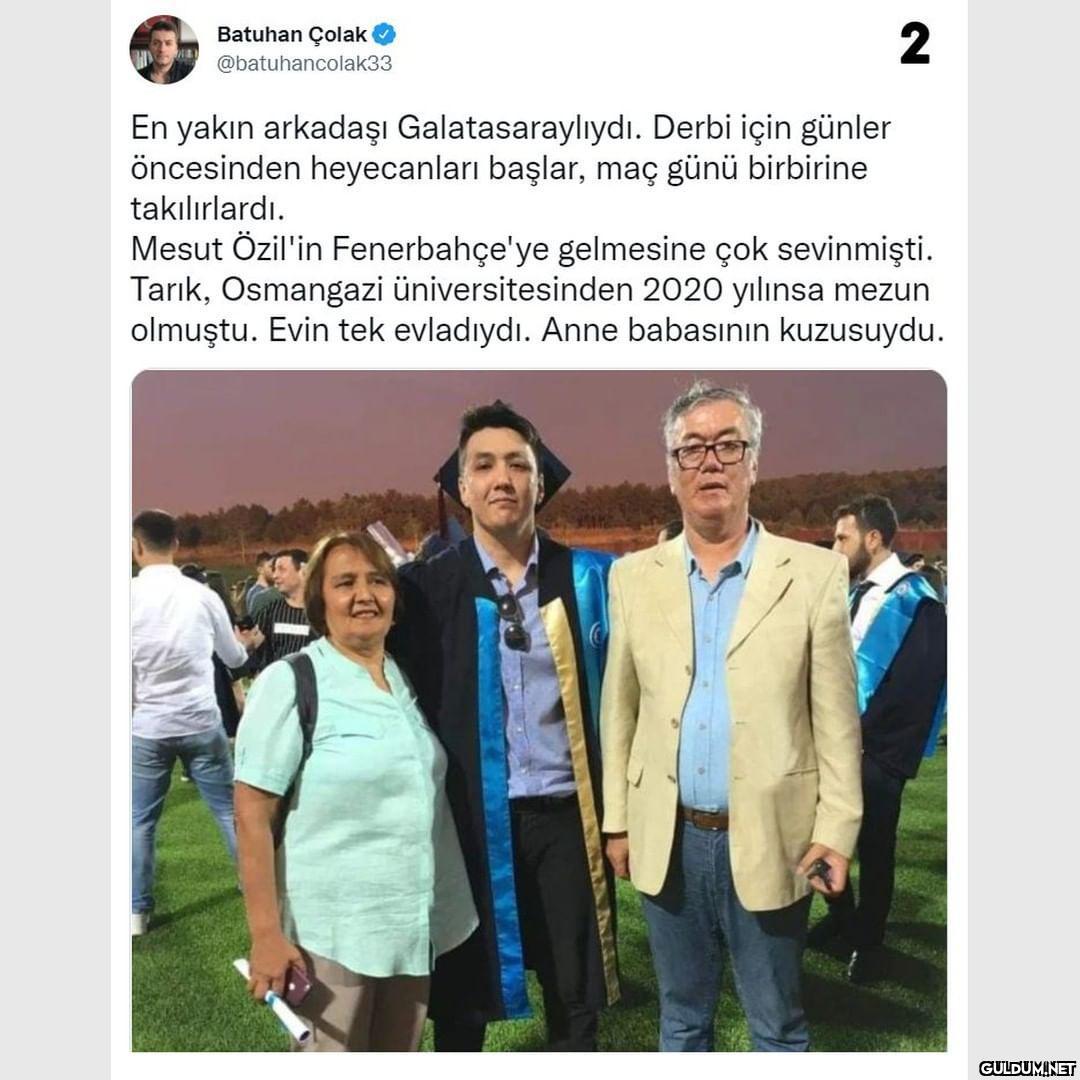Image resolution: width=1080 pixels, height=1080 pixels.
Task: Click the phone held by the woman
Action: pos(298,984)
